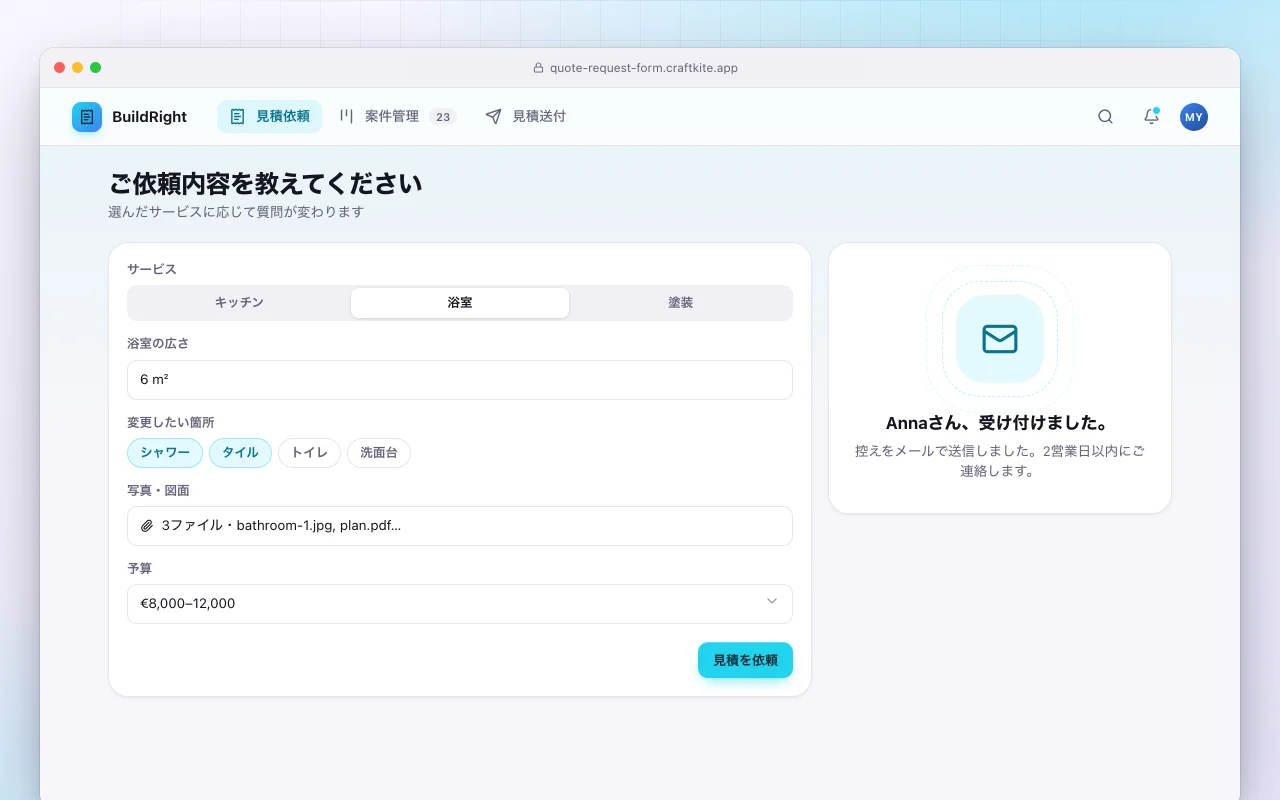Click the 浴室の広さ input field
The height and width of the screenshot is (800, 1280).
click(460, 380)
